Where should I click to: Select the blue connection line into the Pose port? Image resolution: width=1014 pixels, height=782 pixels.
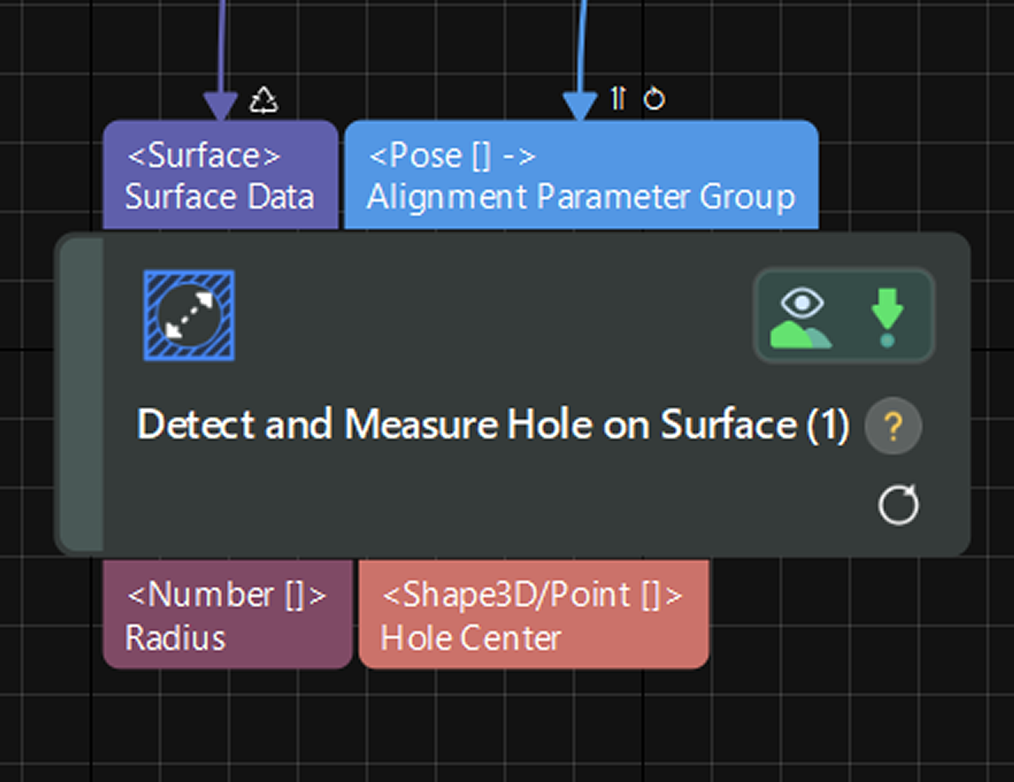coord(580,40)
